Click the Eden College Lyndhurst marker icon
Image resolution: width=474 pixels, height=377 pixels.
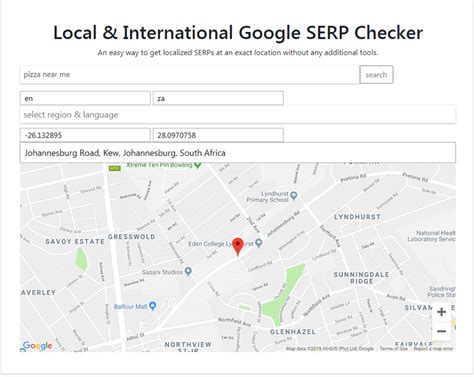coord(259,243)
